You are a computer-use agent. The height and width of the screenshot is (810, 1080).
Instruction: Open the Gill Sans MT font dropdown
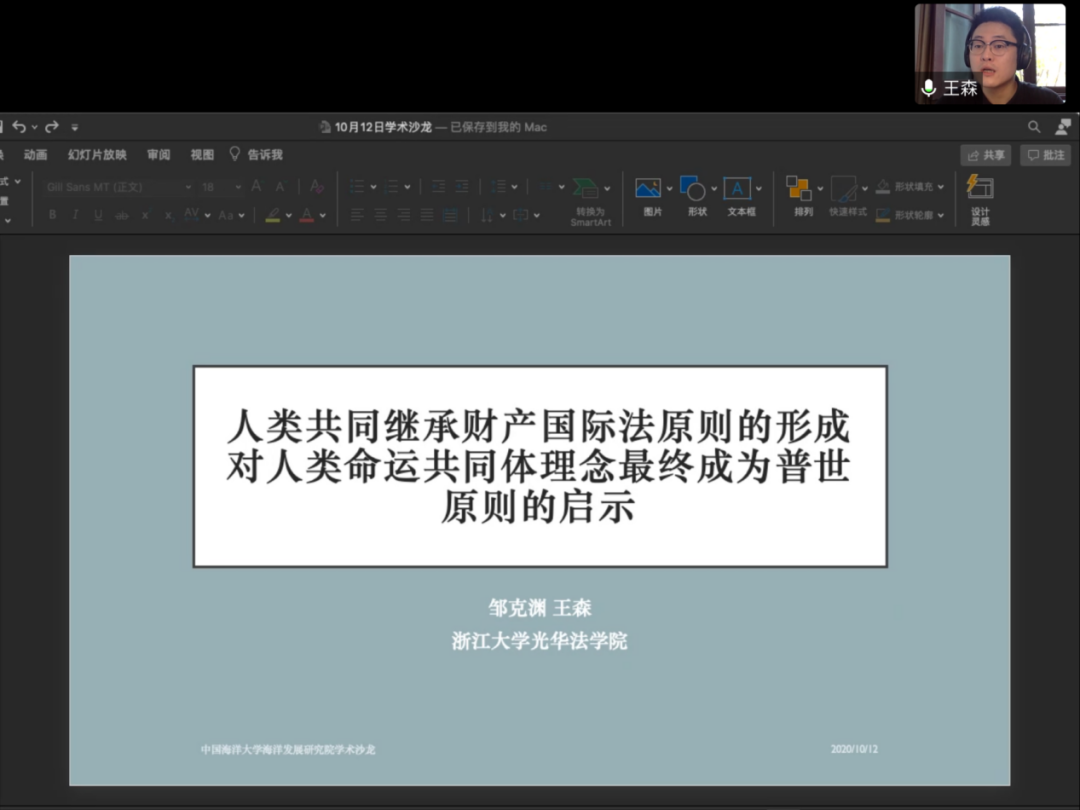[187, 187]
